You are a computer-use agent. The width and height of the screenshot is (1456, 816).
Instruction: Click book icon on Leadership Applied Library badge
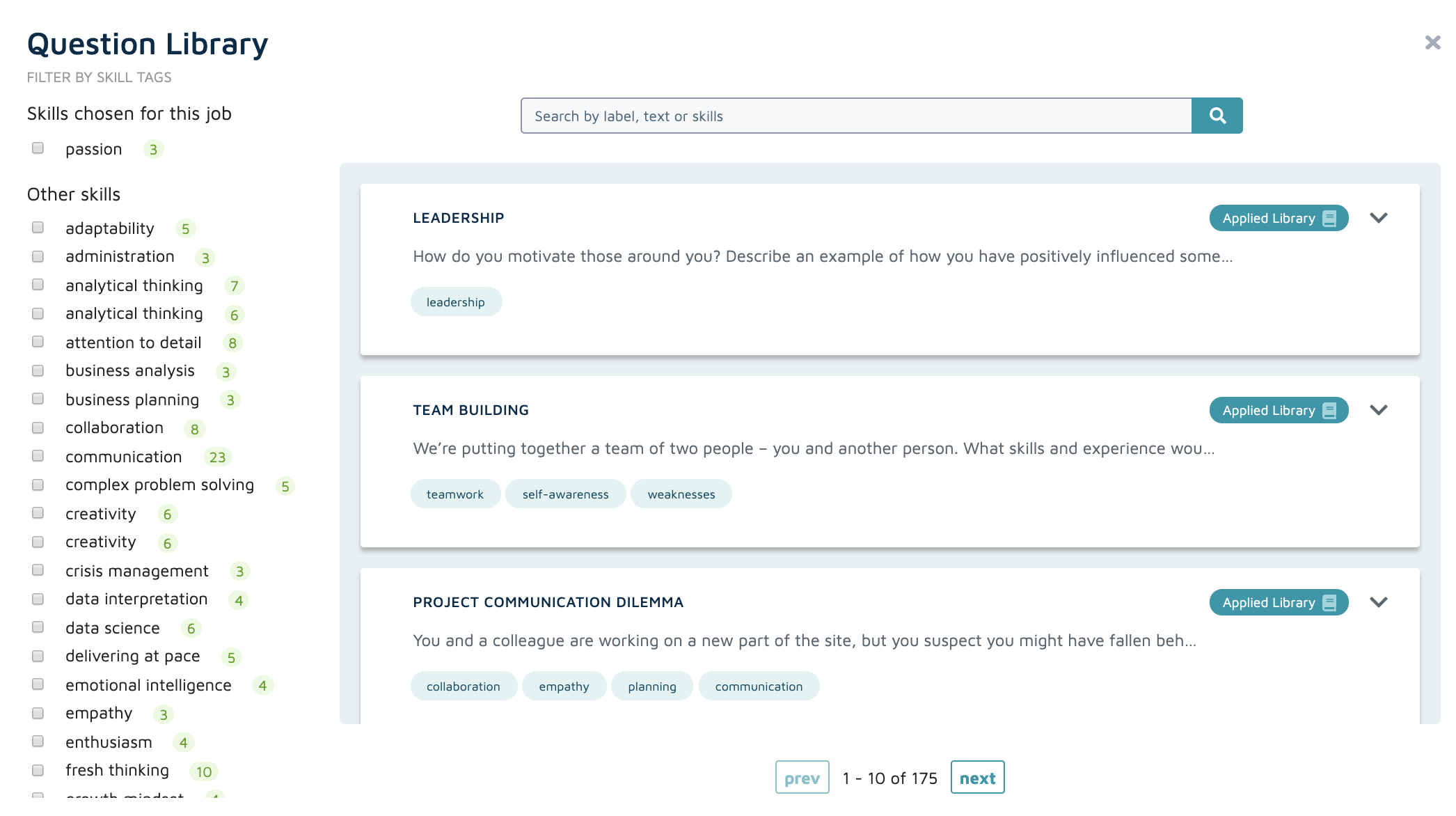(1329, 219)
